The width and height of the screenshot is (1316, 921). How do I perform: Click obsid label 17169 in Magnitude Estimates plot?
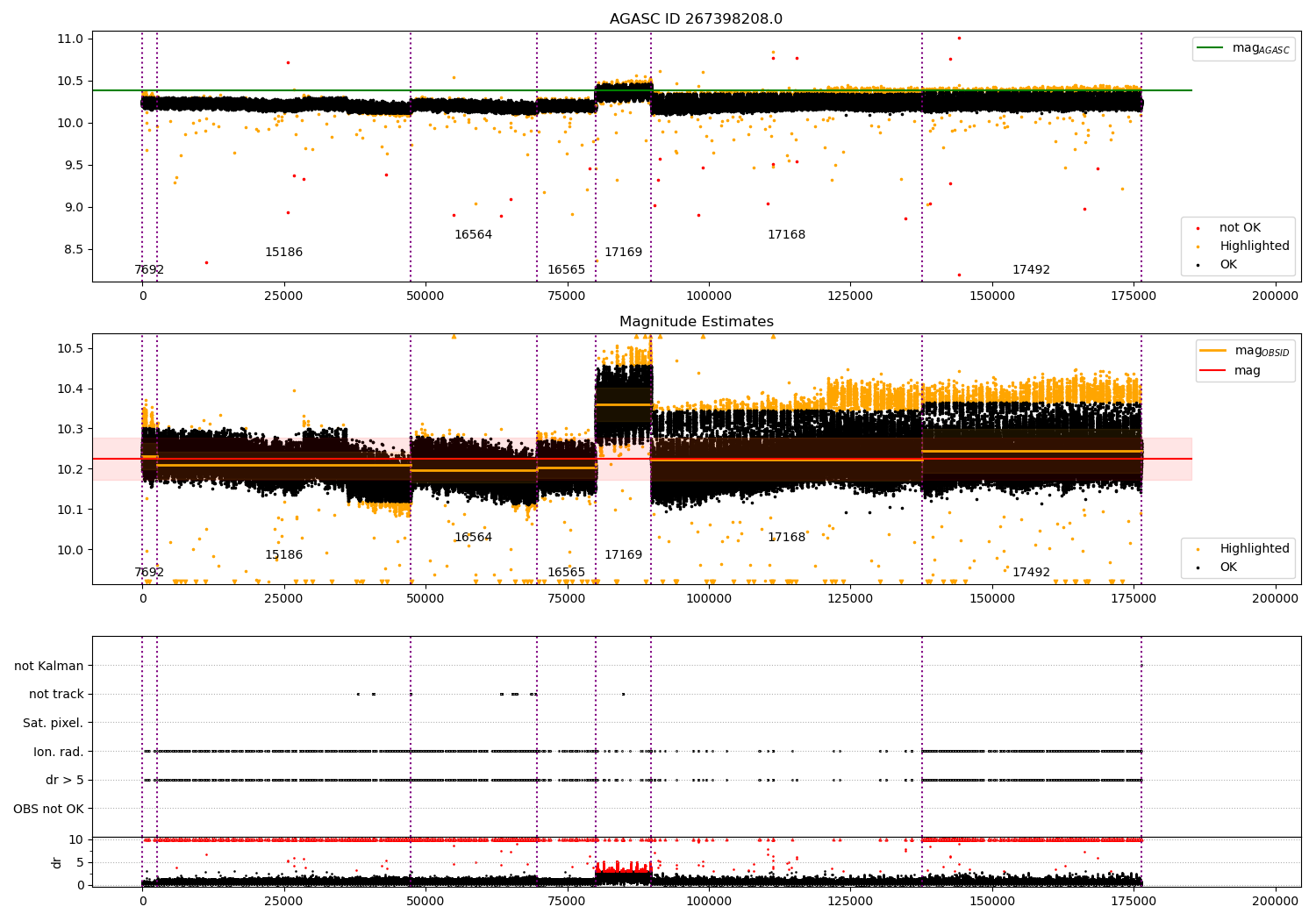(x=623, y=555)
